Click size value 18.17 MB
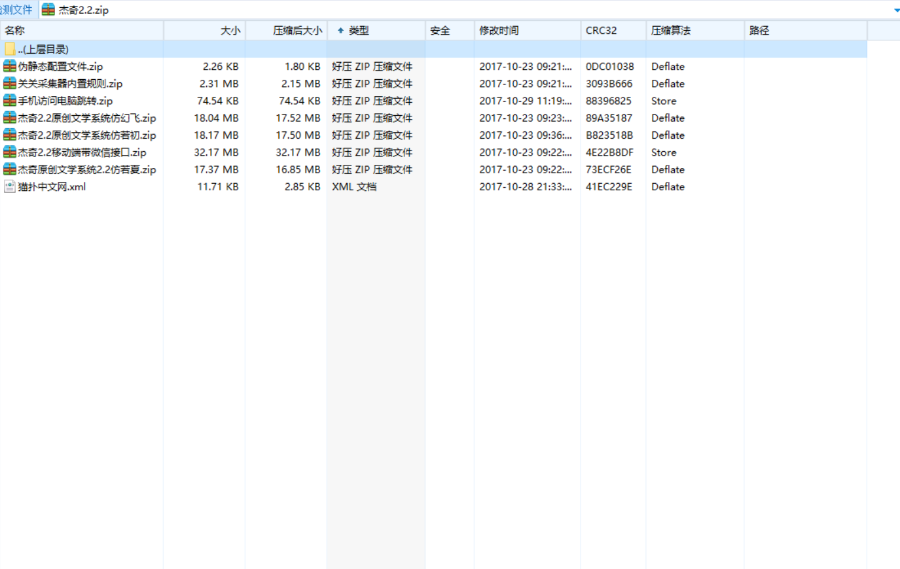Screen dimensions: 900x569 coord(216,136)
